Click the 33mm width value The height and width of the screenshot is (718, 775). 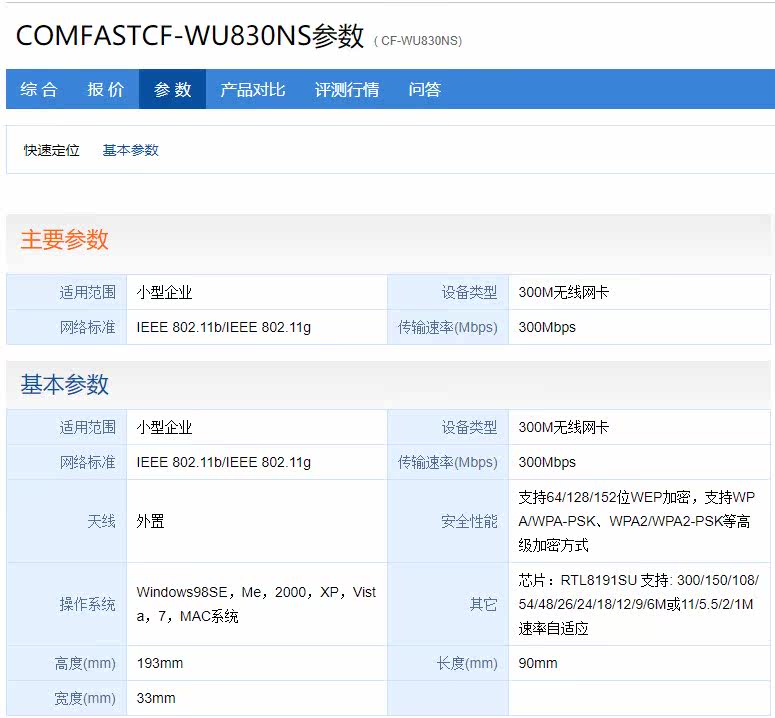pyautogui.click(x=156, y=698)
